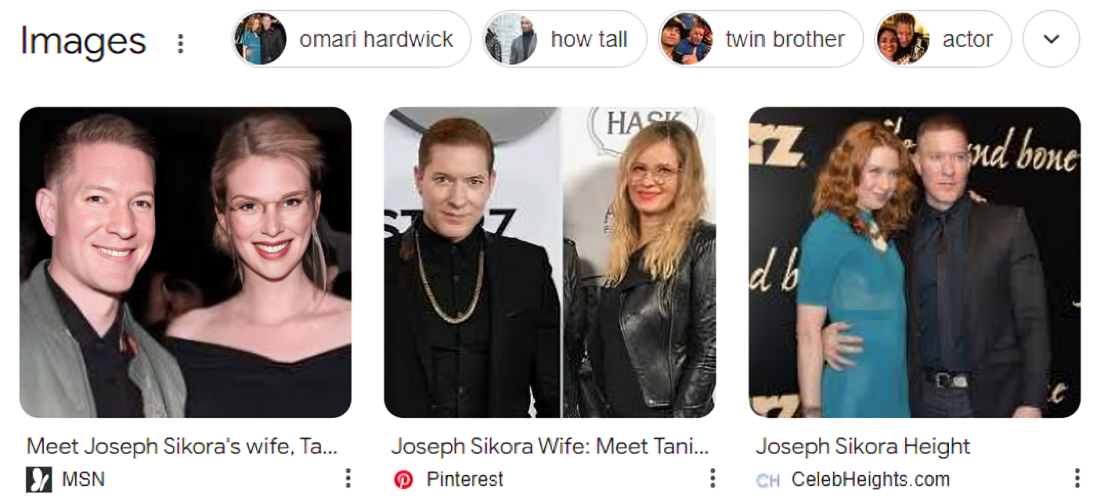Viewport: 1115px width, 504px height.
Task: Click the Pinterest logo icon
Action: (x=403, y=480)
